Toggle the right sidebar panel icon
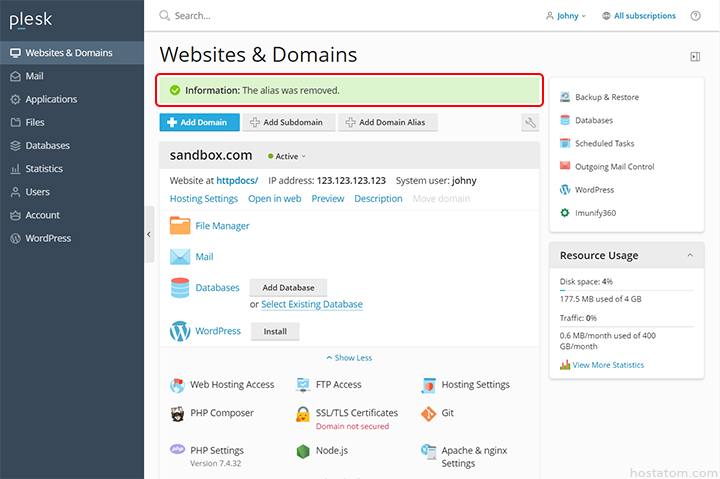This screenshot has width=720, height=479. point(695,57)
